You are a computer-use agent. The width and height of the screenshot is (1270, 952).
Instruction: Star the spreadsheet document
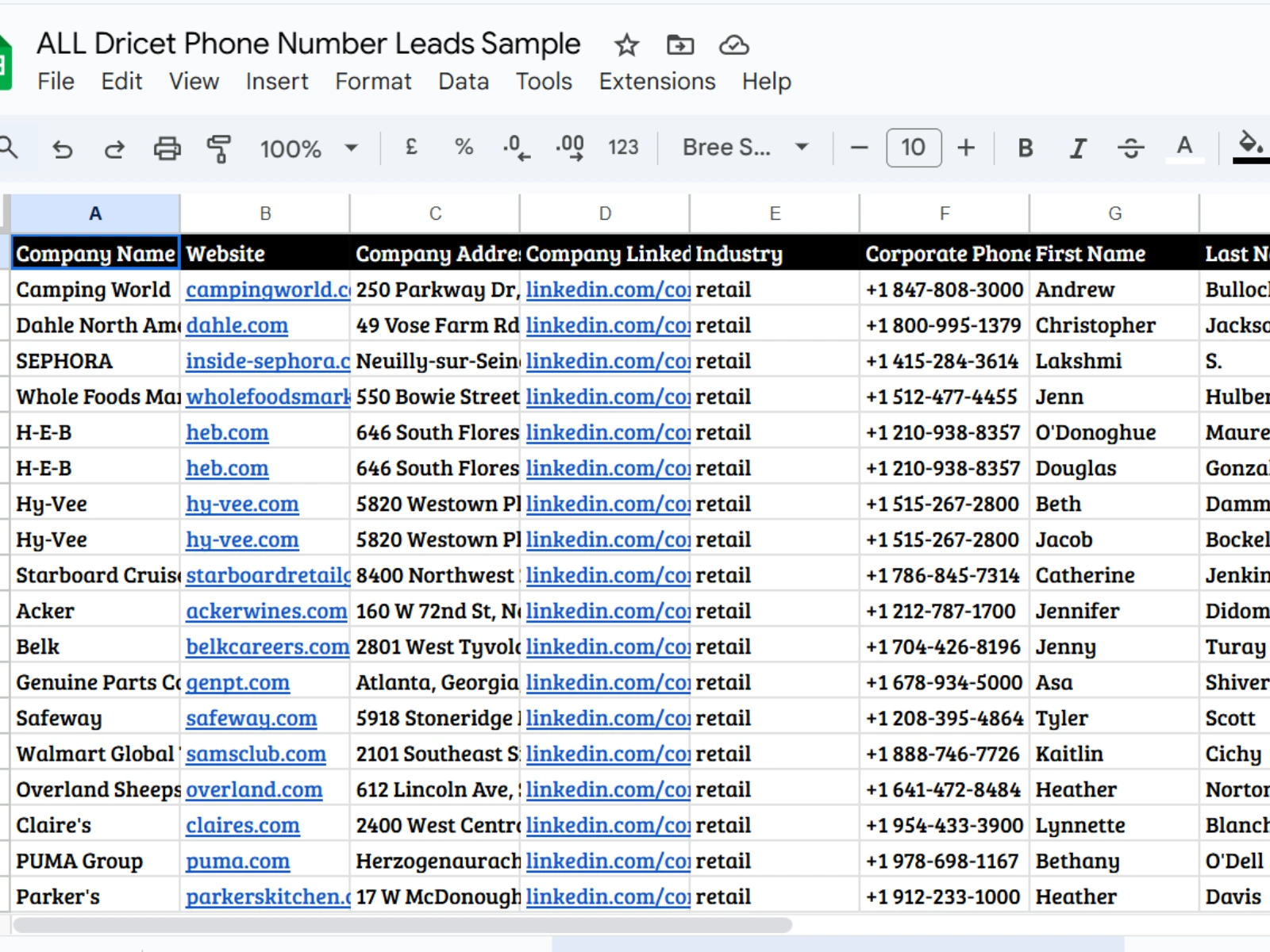(626, 45)
